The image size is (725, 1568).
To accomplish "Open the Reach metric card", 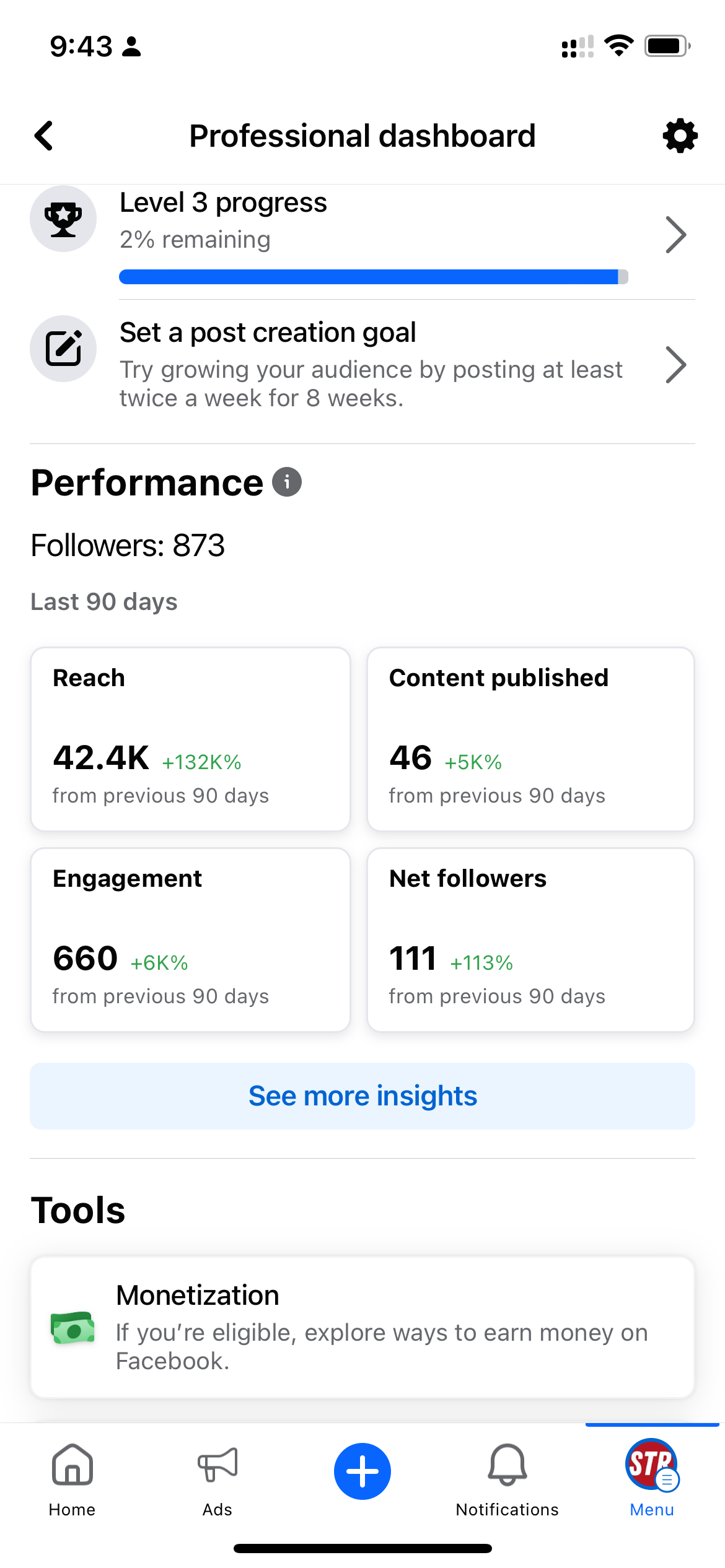I will (x=190, y=739).
